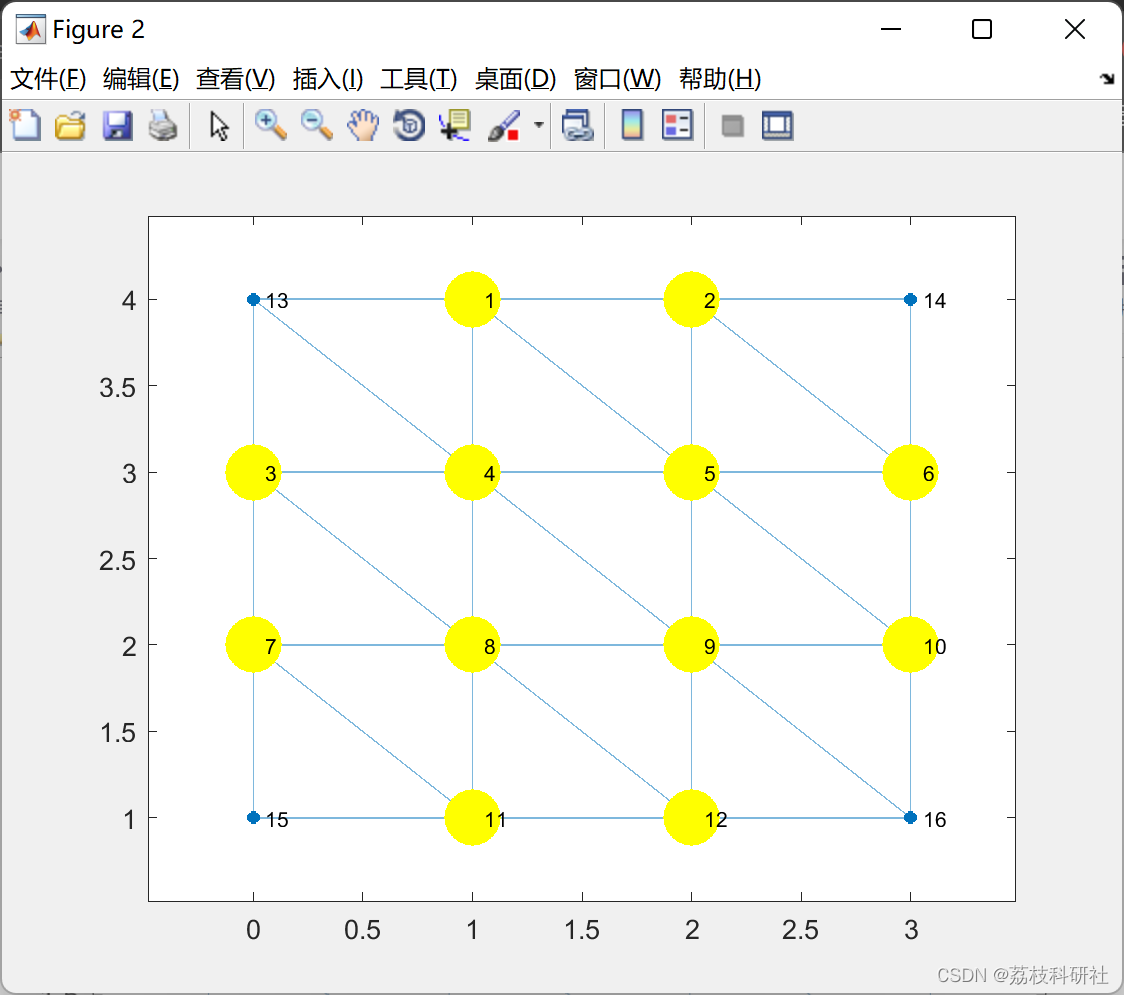Screen dimensions: 1124x995
Task: Click yellow graph node 6
Action: (910, 472)
